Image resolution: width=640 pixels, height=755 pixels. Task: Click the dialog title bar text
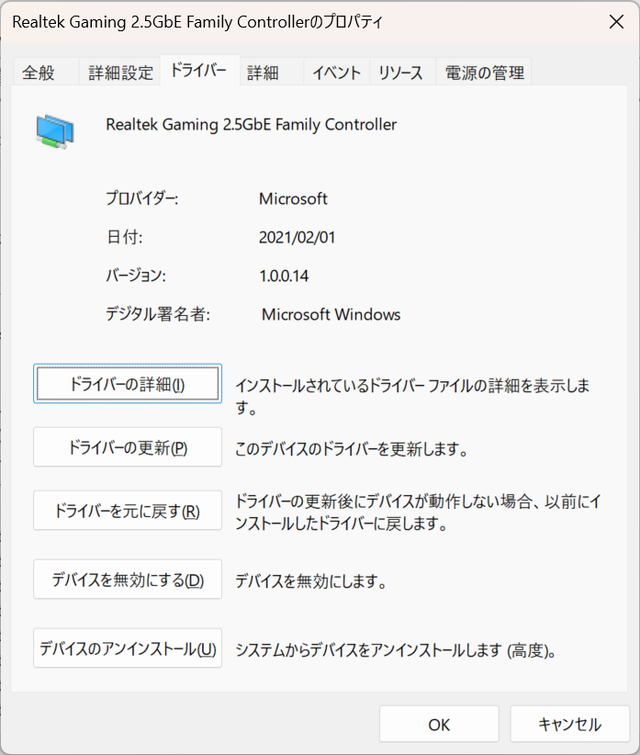click(197, 22)
